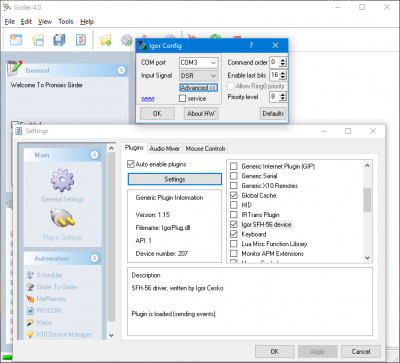
Task: Click the Defaults button
Action: [x=273, y=114]
